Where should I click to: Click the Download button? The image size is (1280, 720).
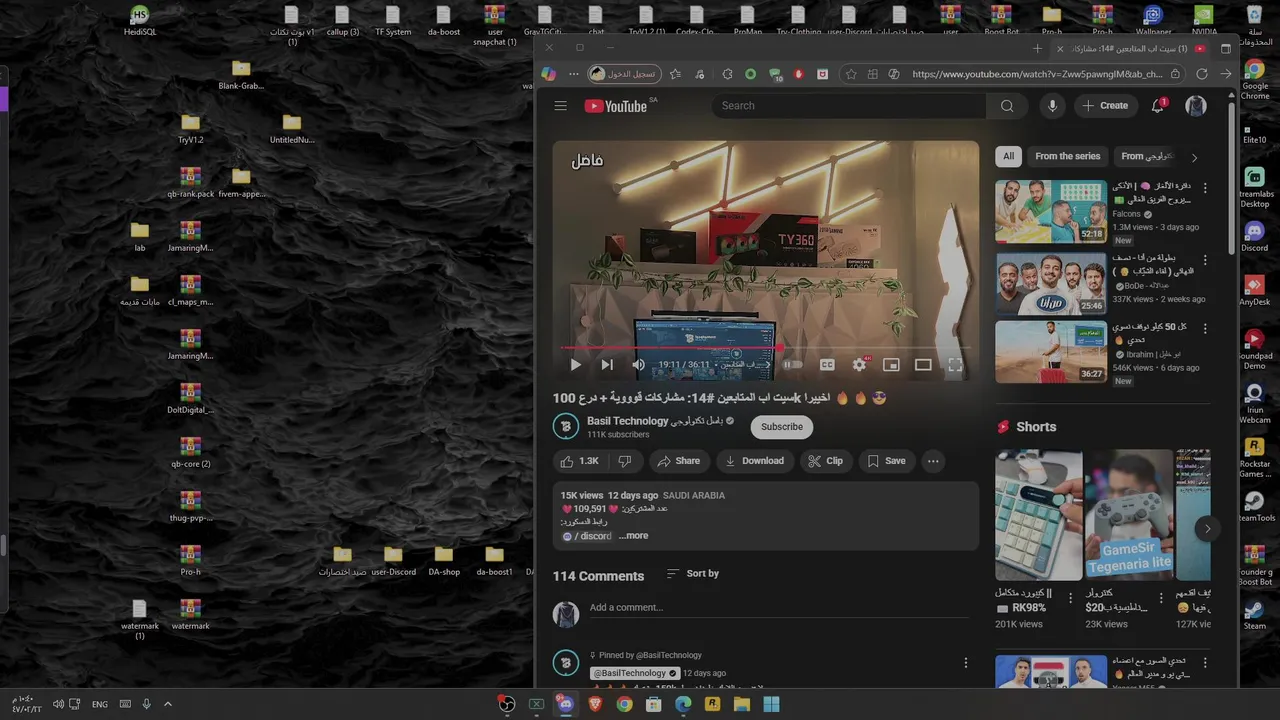754,461
